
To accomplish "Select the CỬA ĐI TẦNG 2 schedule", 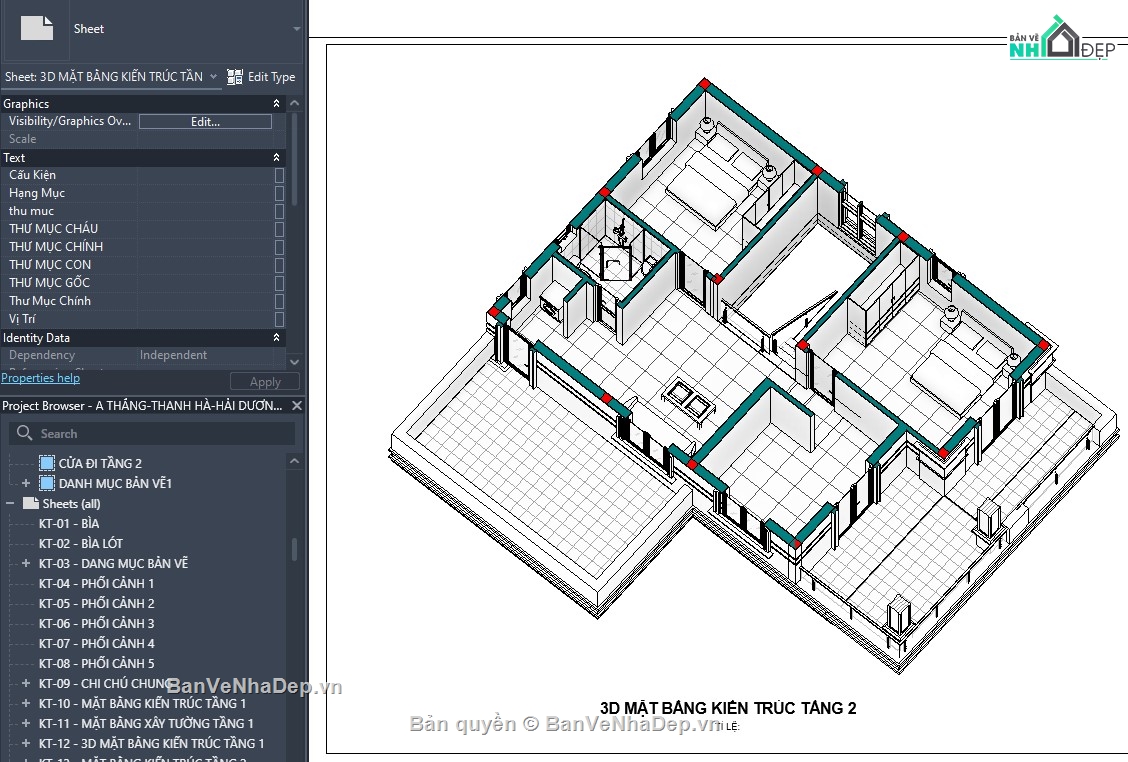I will (x=100, y=463).
